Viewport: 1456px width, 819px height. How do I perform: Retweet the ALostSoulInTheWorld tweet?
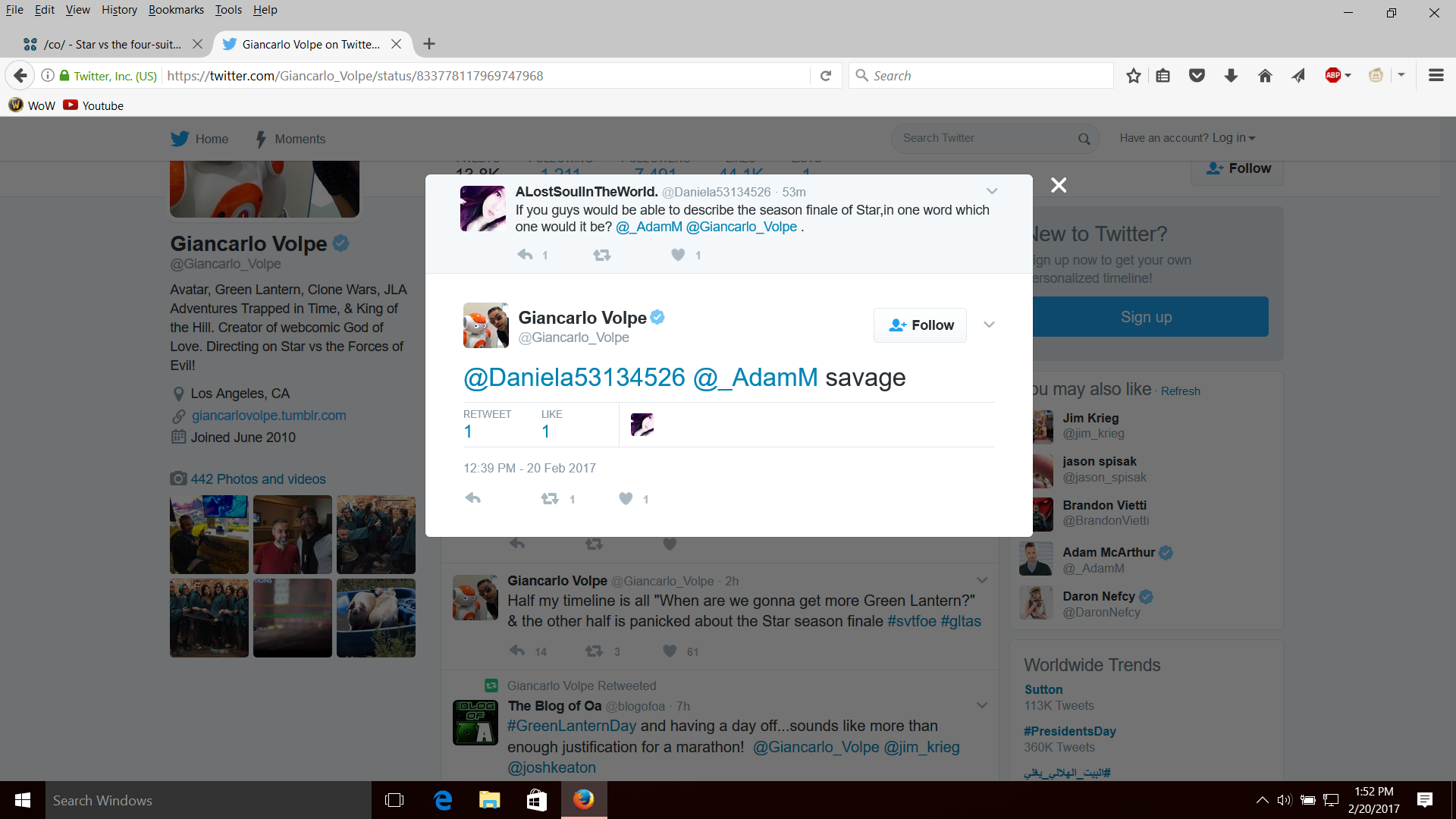(x=602, y=255)
